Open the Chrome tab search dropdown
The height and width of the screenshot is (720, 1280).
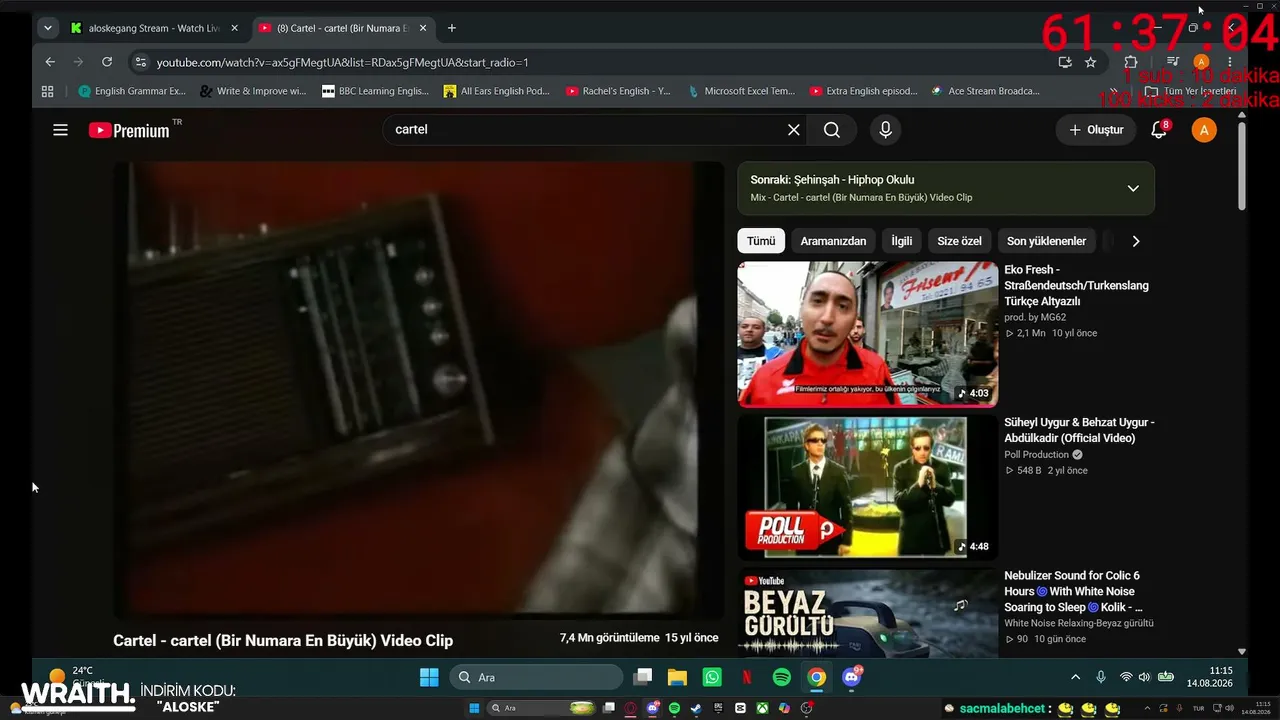pos(47,28)
